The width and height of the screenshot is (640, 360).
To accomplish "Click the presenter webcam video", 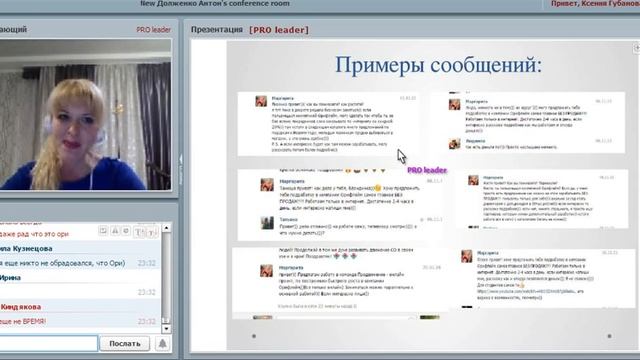I will (x=85, y=115).
